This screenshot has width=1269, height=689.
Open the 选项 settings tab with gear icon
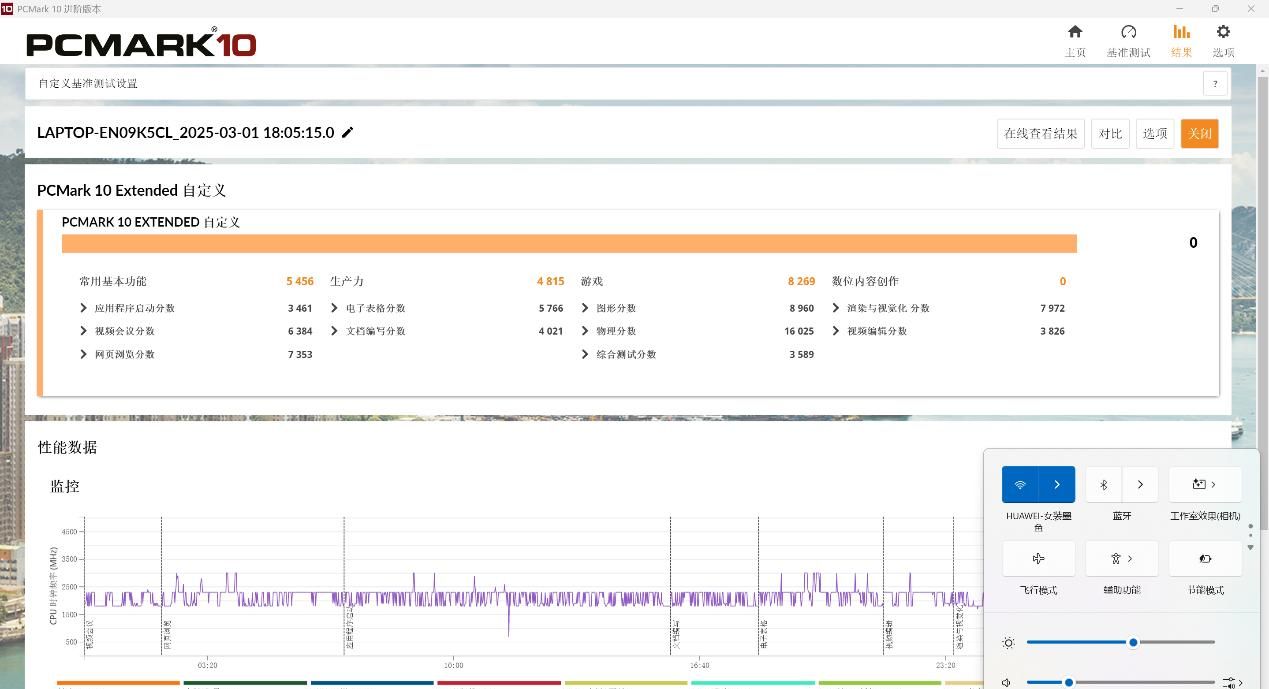pyautogui.click(x=1223, y=41)
